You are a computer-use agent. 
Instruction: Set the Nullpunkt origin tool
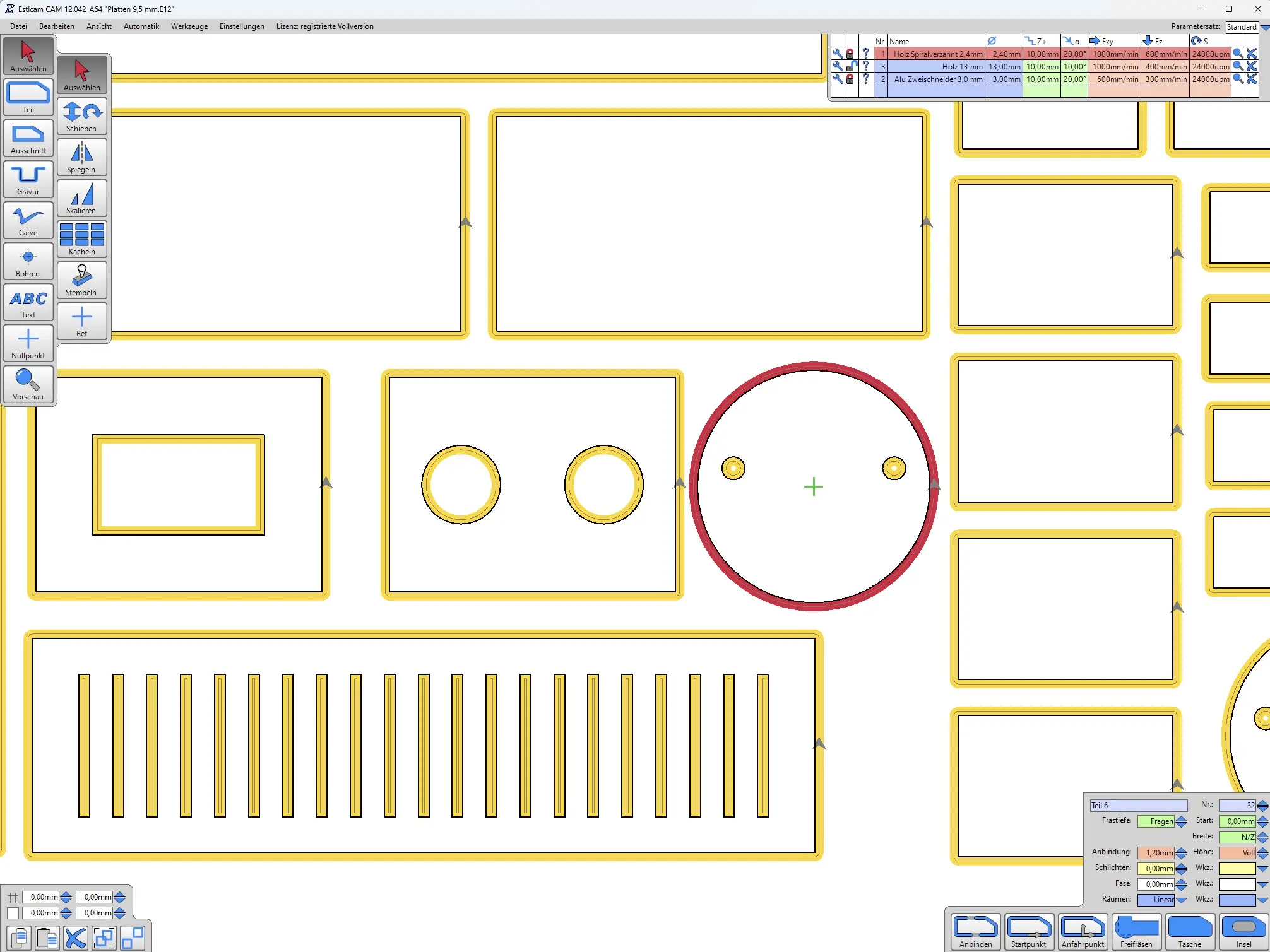point(28,343)
